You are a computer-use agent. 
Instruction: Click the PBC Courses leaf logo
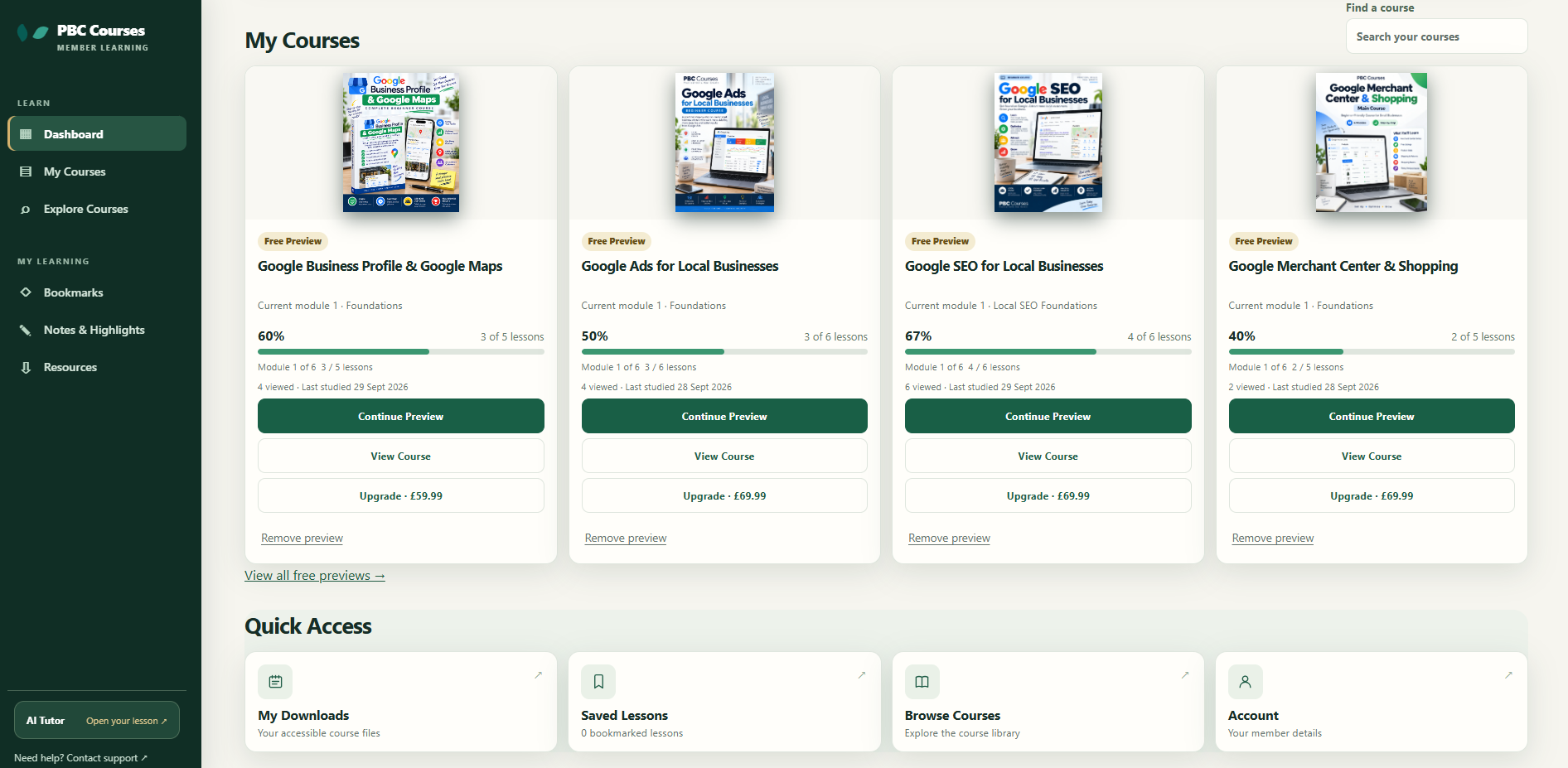point(33,33)
